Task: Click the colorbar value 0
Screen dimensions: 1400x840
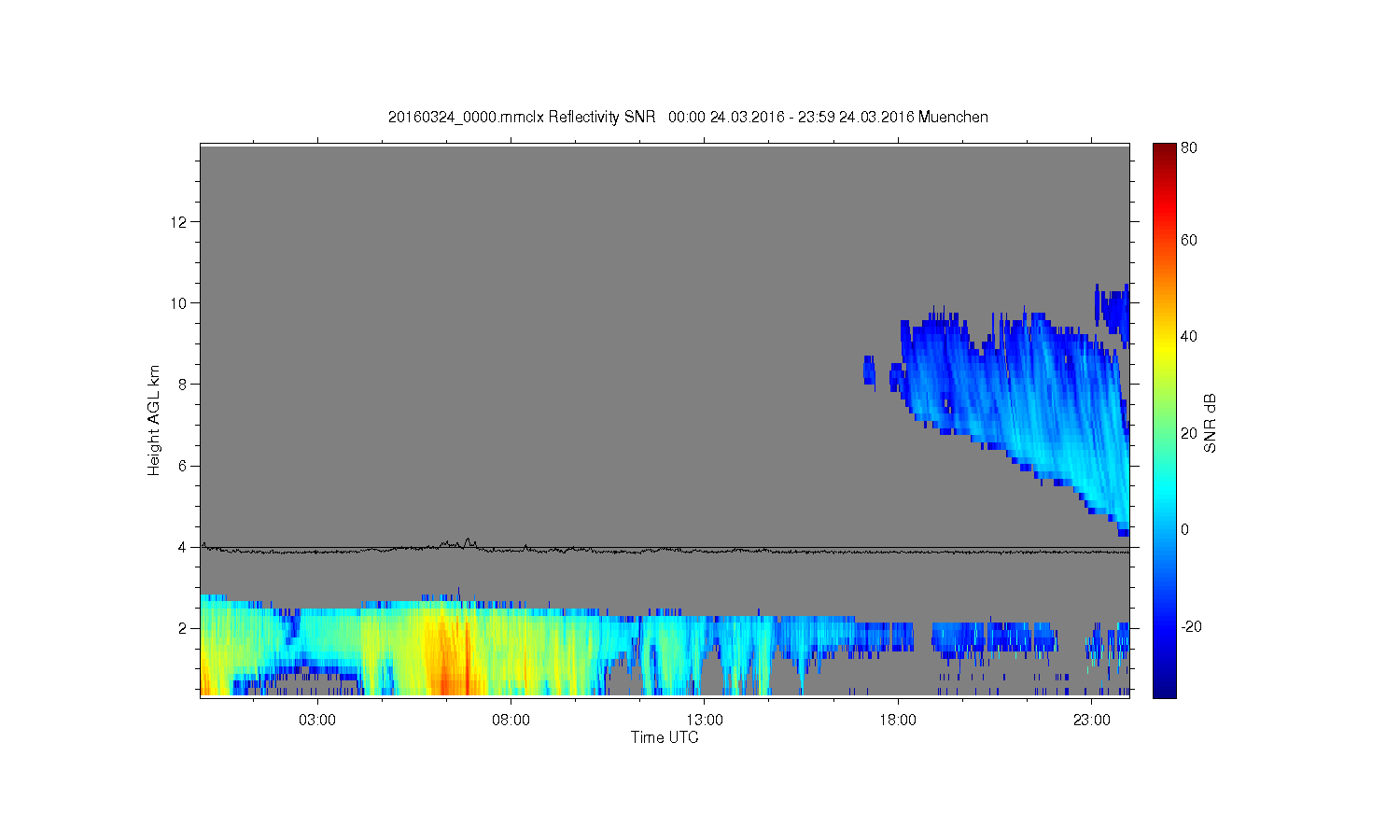Action: (1185, 529)
